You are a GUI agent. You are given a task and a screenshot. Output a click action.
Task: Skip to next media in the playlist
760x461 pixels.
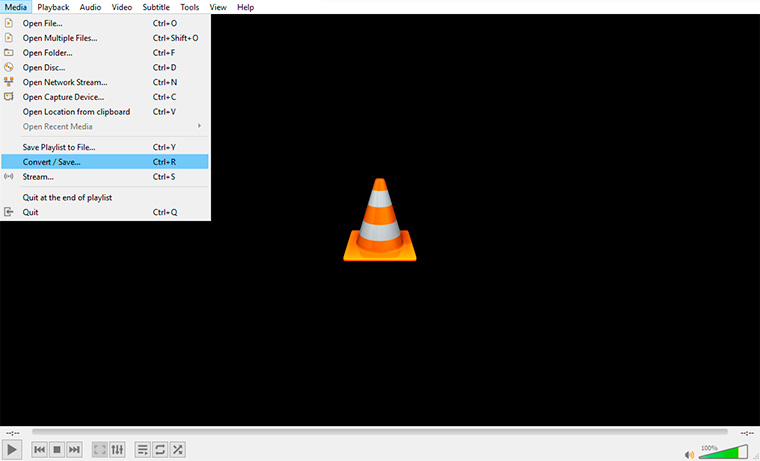pos(74,450)
